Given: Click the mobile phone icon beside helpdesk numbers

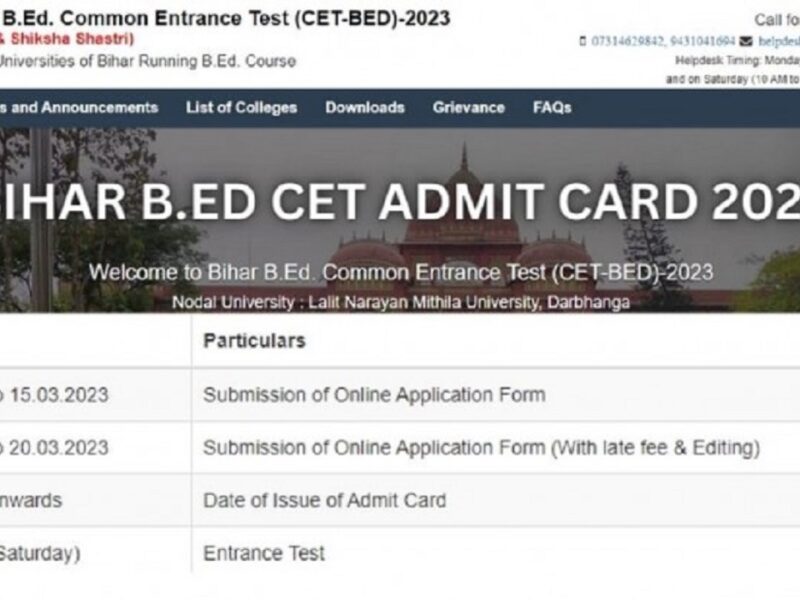Looking at the screenshot, I should [582, 41].
